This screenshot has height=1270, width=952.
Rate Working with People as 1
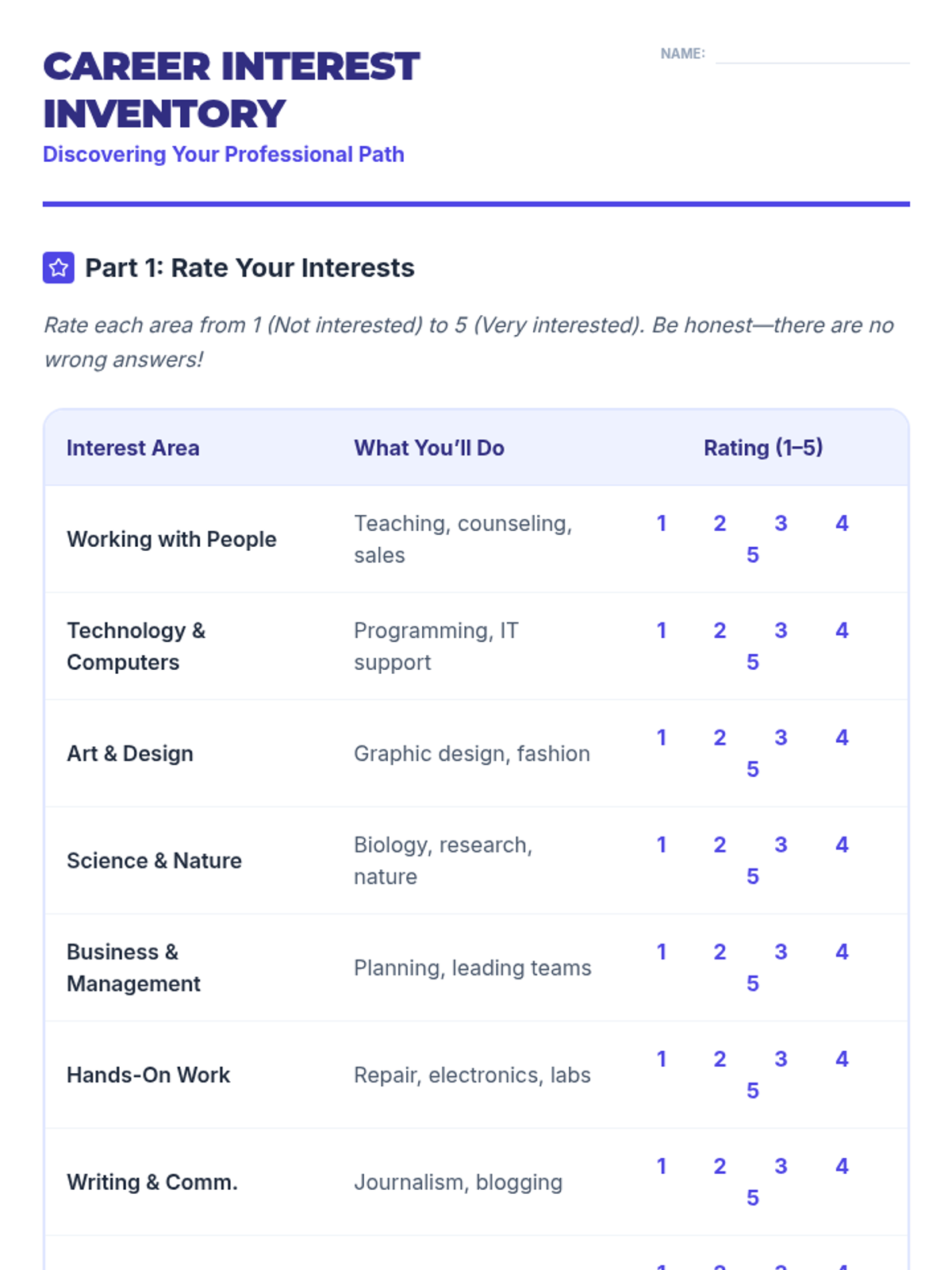tap(661, 523)
